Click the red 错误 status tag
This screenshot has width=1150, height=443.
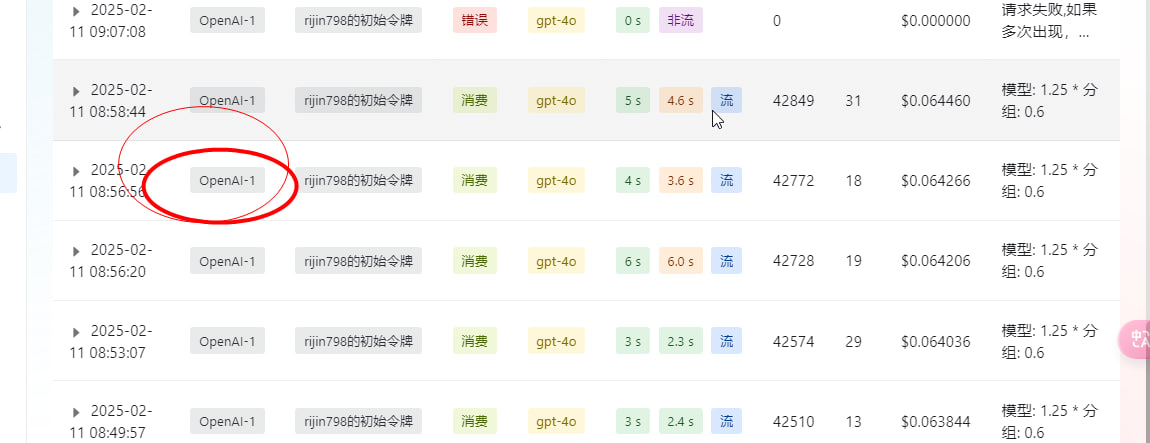(475, 21)
